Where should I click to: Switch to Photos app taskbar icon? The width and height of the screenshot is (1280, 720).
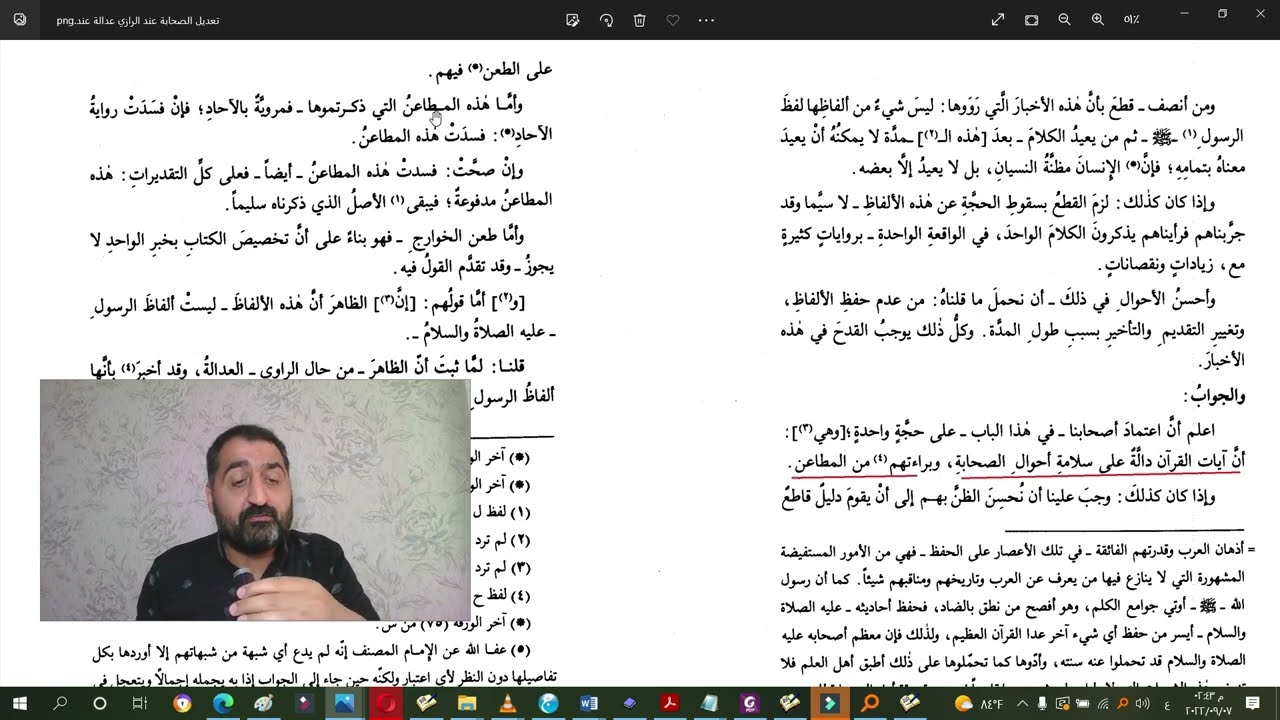point(344,704)
